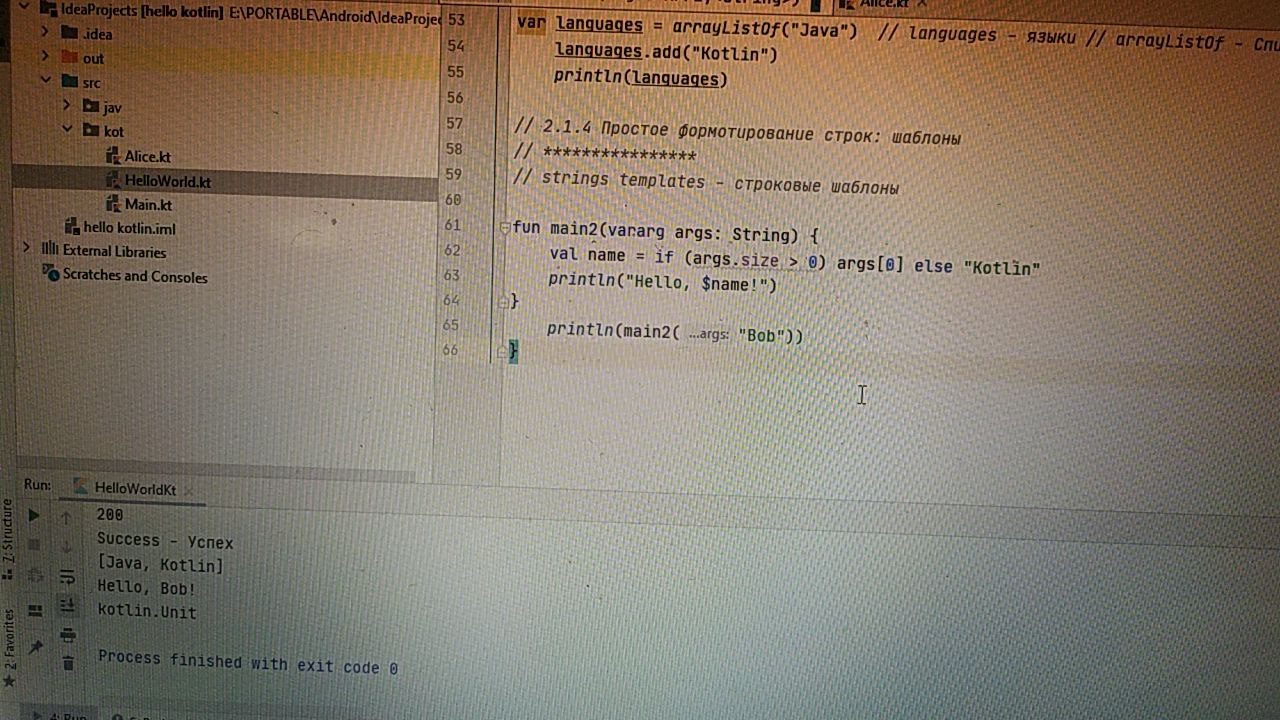Click the Kotlin file icon beside Main.kt
Image resolution: width=1280 pixels, height=720 pixels.
click(113, 205)
